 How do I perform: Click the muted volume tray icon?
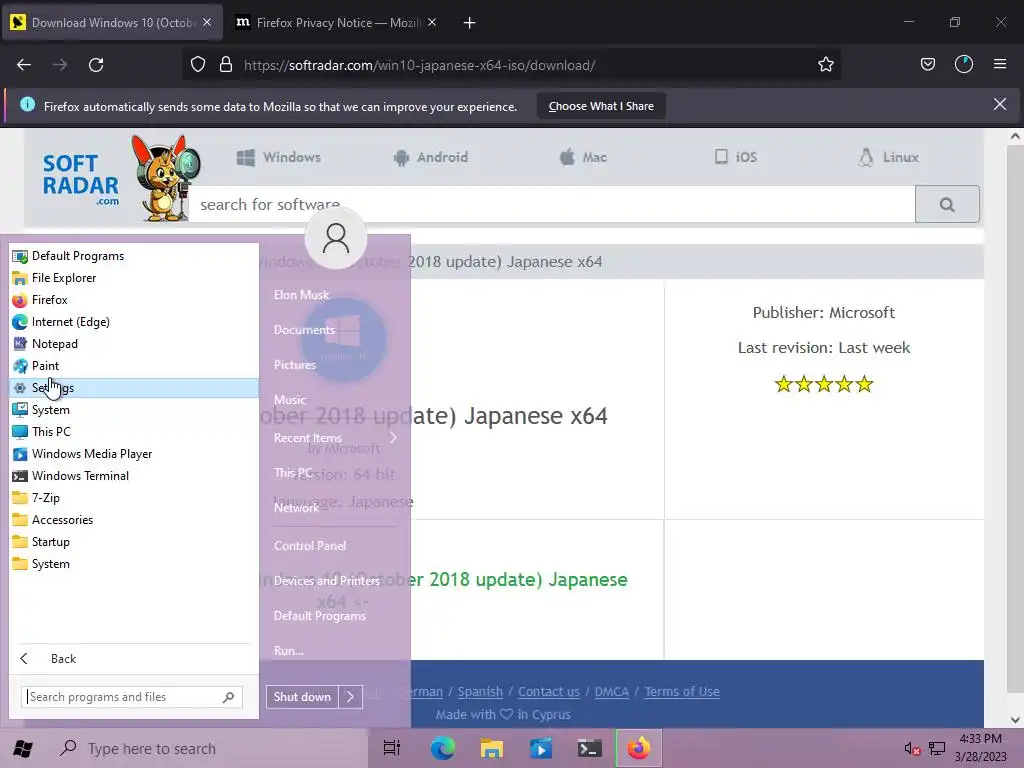point(912,749)
